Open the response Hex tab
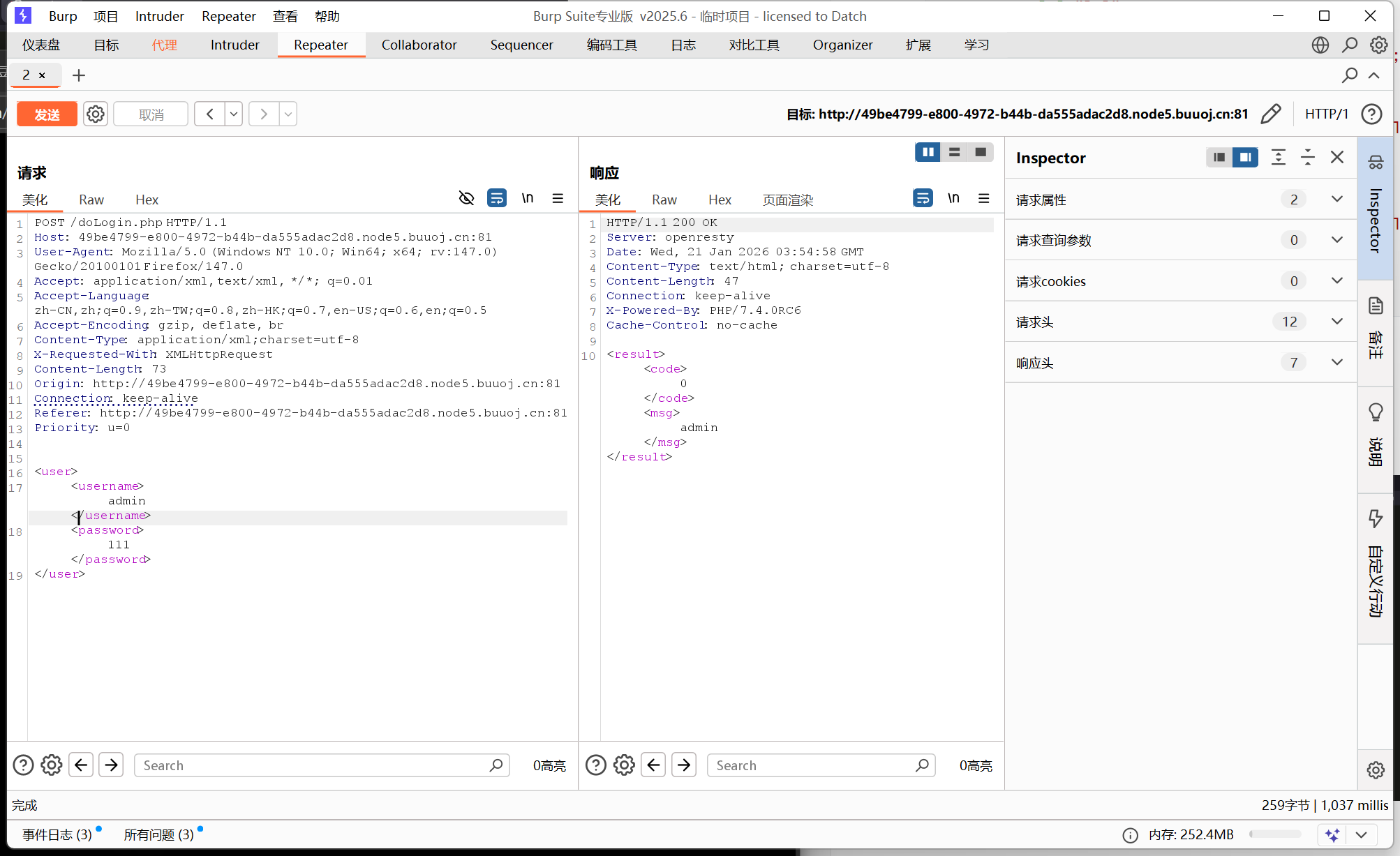 point(720,200)
